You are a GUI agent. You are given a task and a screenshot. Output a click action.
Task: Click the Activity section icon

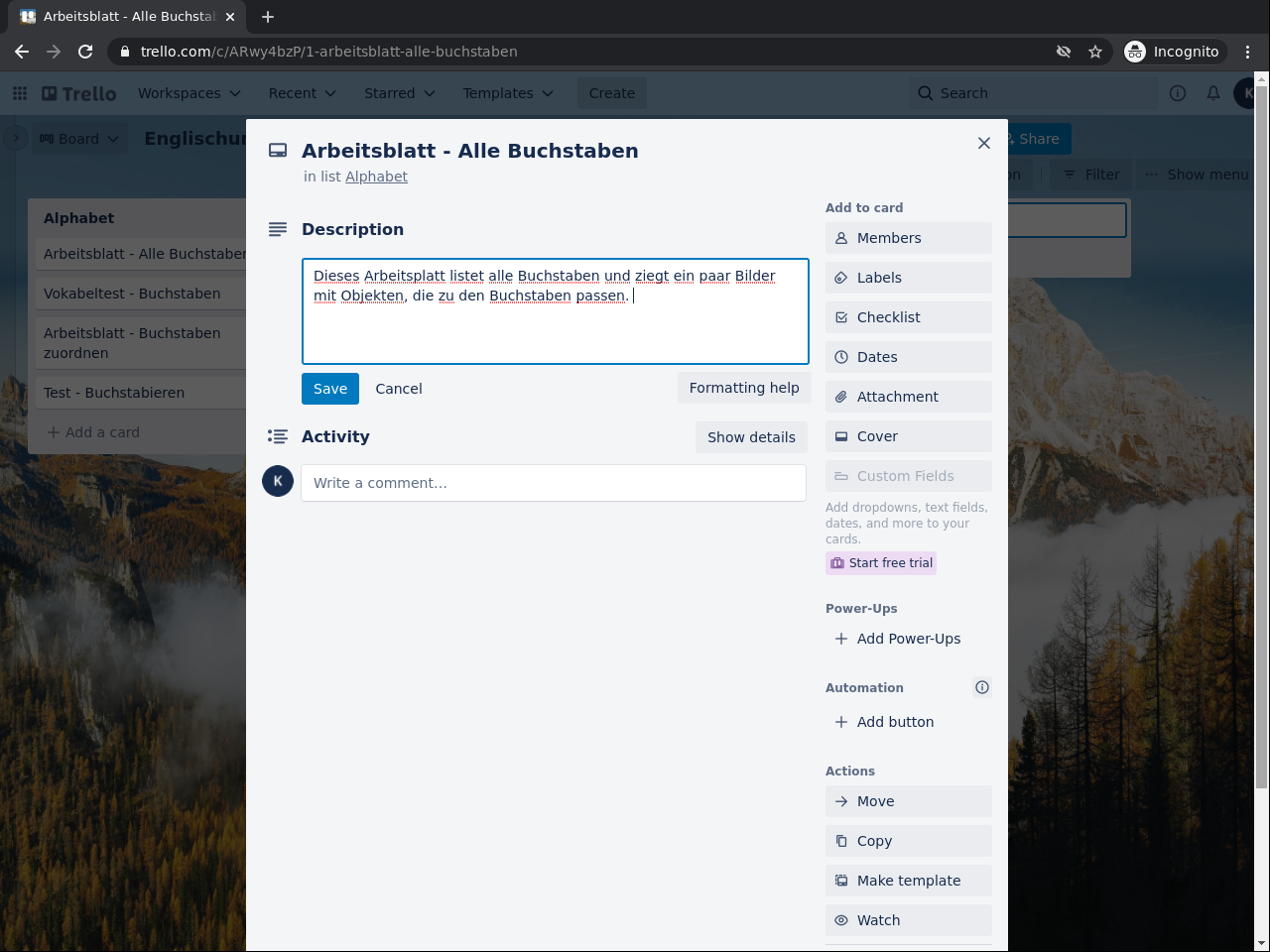(278, 436)
